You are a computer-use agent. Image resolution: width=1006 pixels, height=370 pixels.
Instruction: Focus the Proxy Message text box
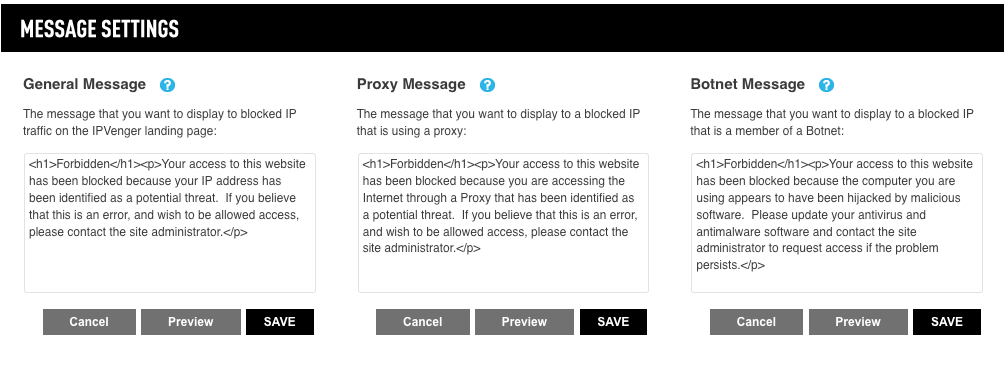(503, 223)
